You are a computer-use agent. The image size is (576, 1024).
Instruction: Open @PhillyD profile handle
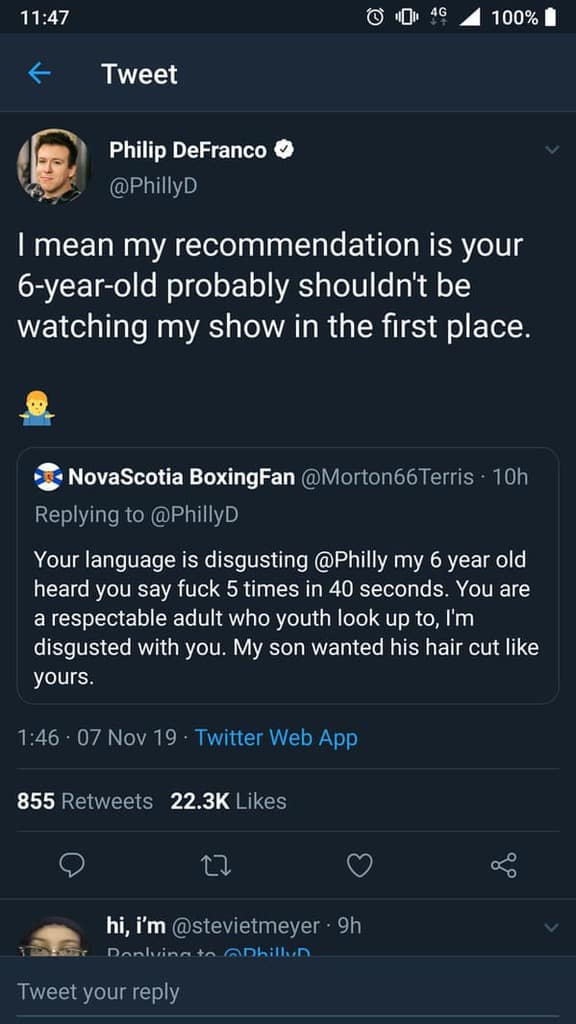pyautogui.click(x=153, y=187)
